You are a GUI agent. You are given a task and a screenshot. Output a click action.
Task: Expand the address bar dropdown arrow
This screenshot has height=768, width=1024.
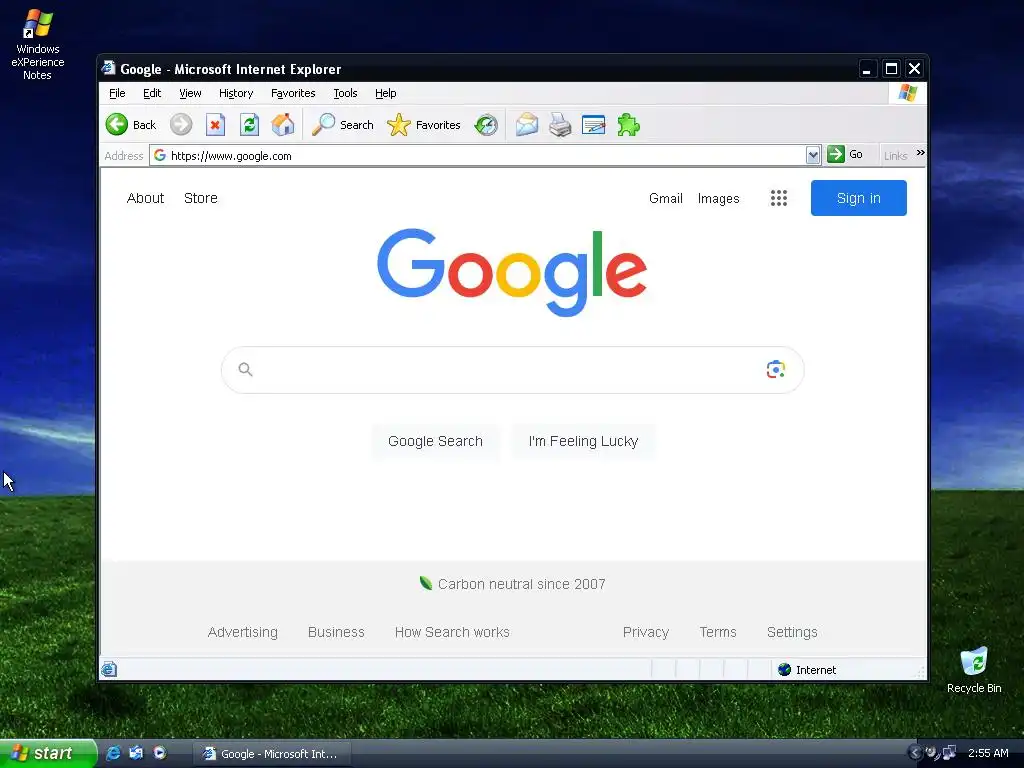click(812, 155)
